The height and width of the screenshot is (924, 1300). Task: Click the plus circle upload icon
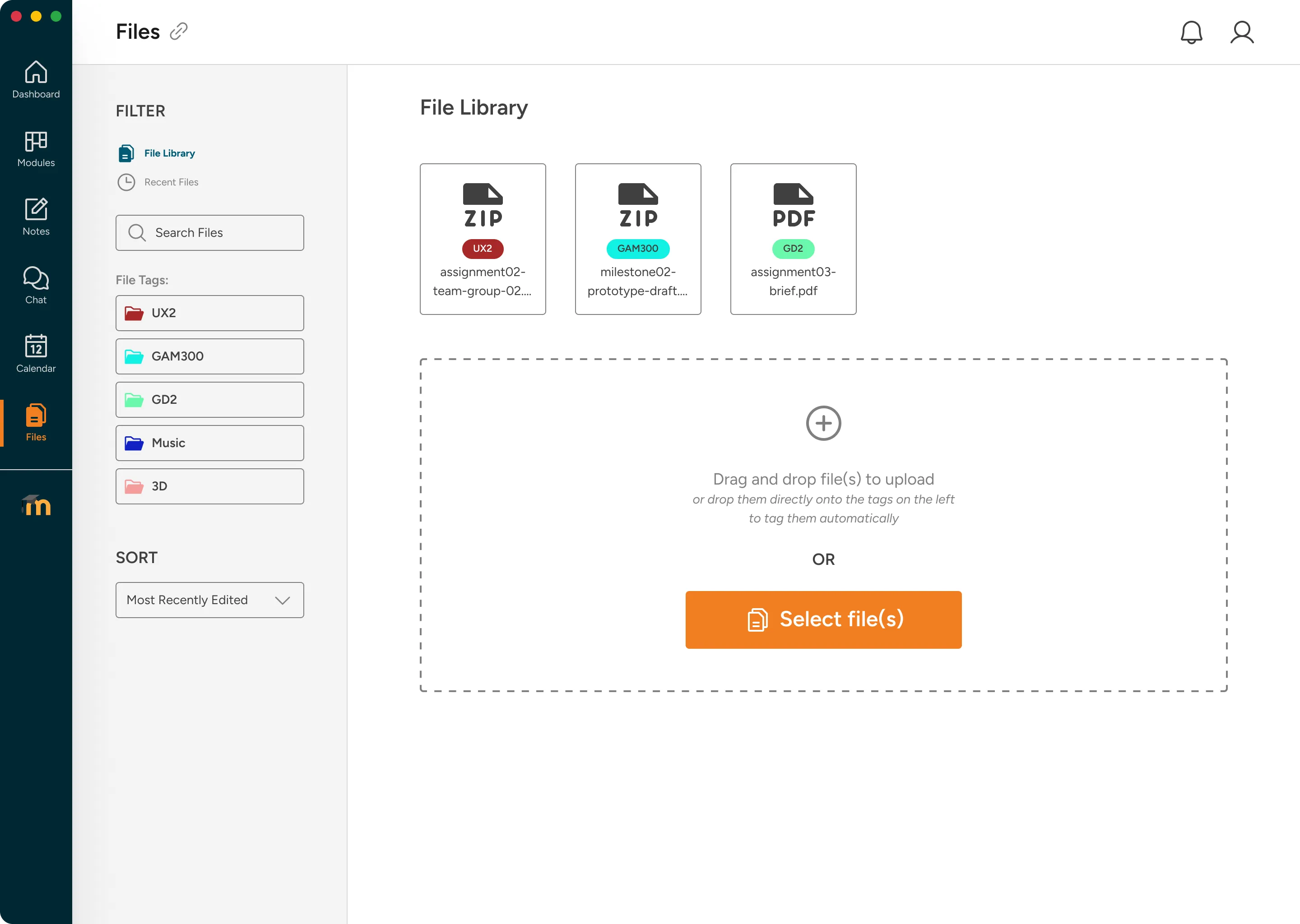[824, 423]
